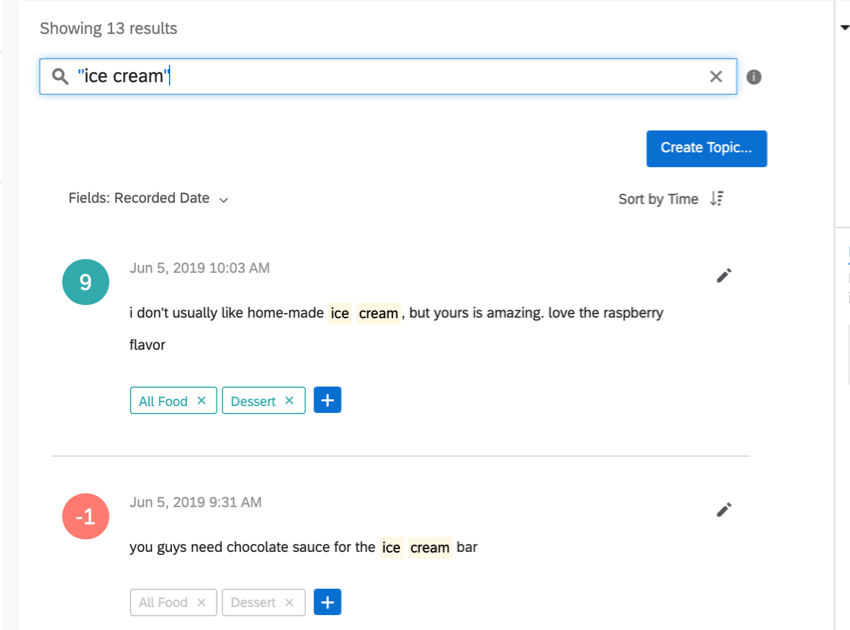The width and height of the screenshot is (850, 630).
Task: Click the teal sentiment score 9 badge
Action: click(x=85, y=282)
